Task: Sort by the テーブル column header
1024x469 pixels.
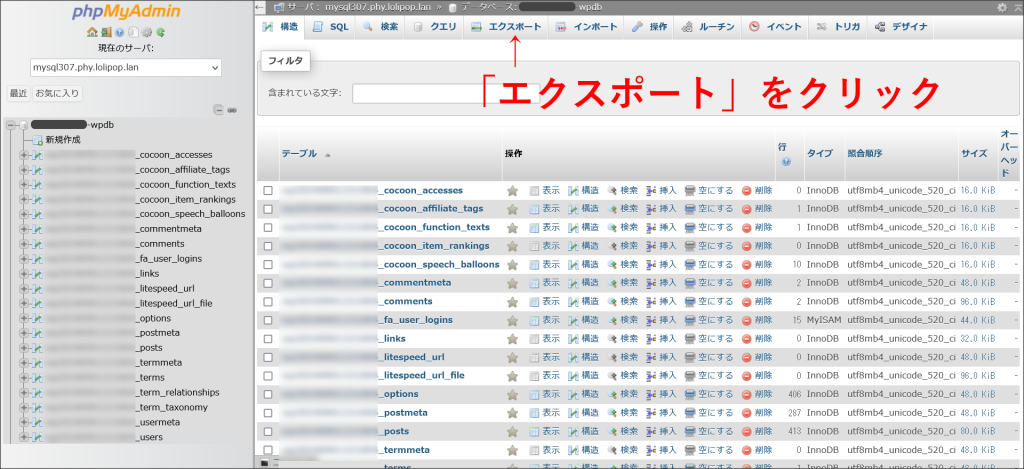Action: coord(299,154)
